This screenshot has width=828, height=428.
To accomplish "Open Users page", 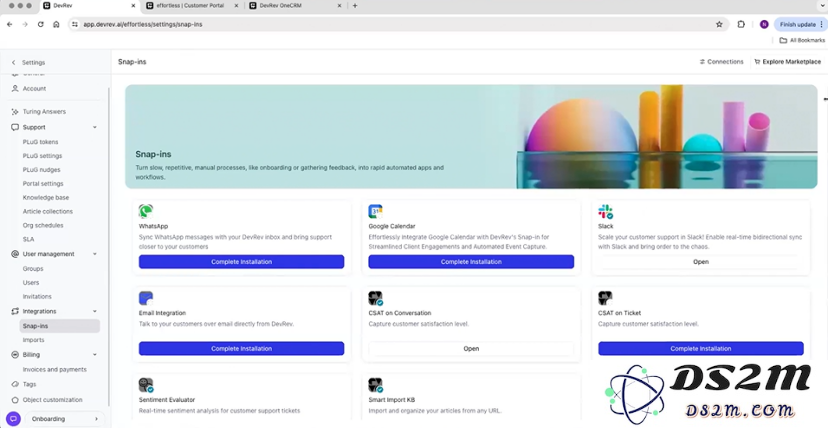I will pyautogui.click(x=31, y=282).
